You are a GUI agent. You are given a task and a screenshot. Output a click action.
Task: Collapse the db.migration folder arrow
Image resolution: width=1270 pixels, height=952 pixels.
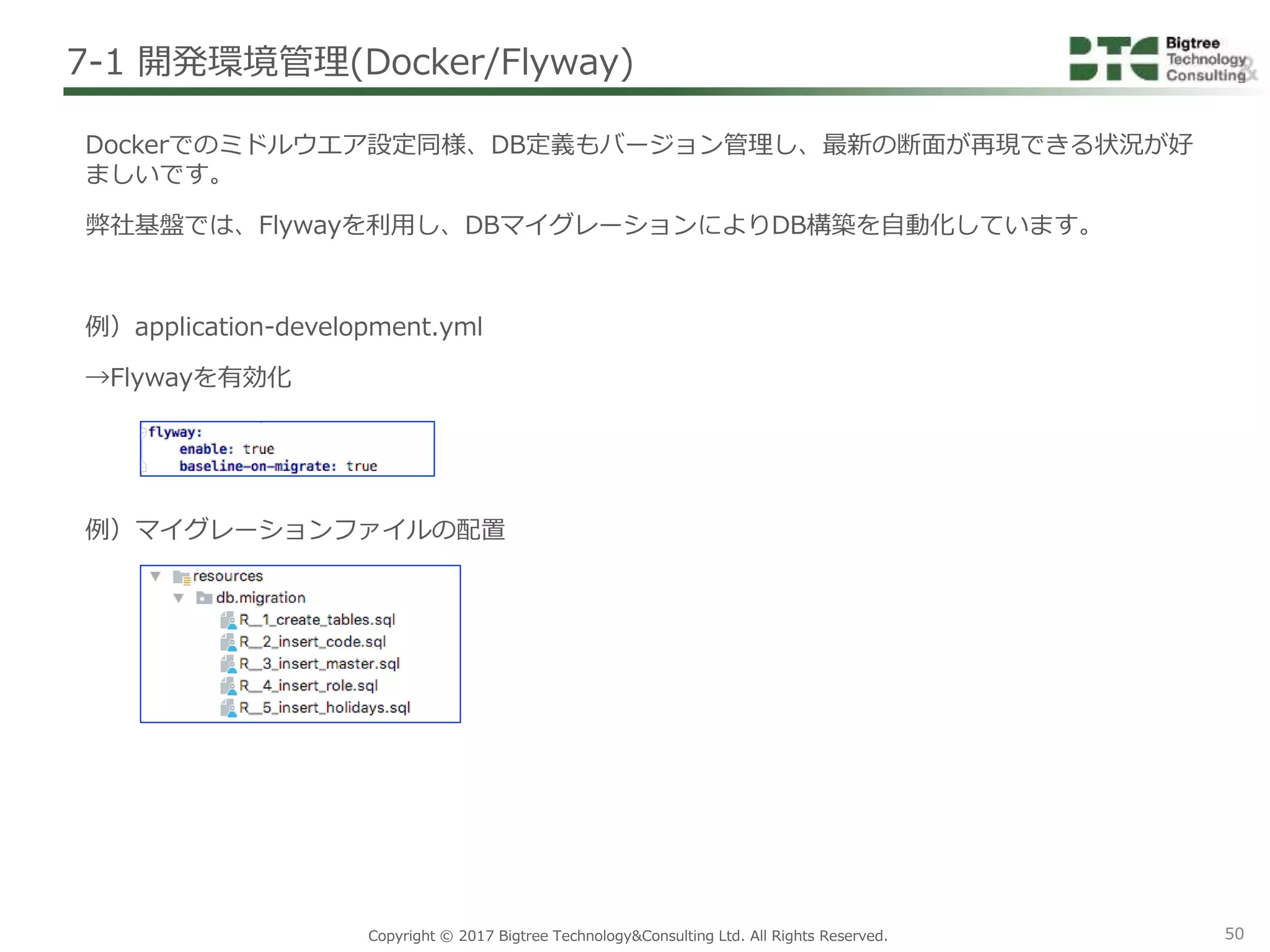179,598
